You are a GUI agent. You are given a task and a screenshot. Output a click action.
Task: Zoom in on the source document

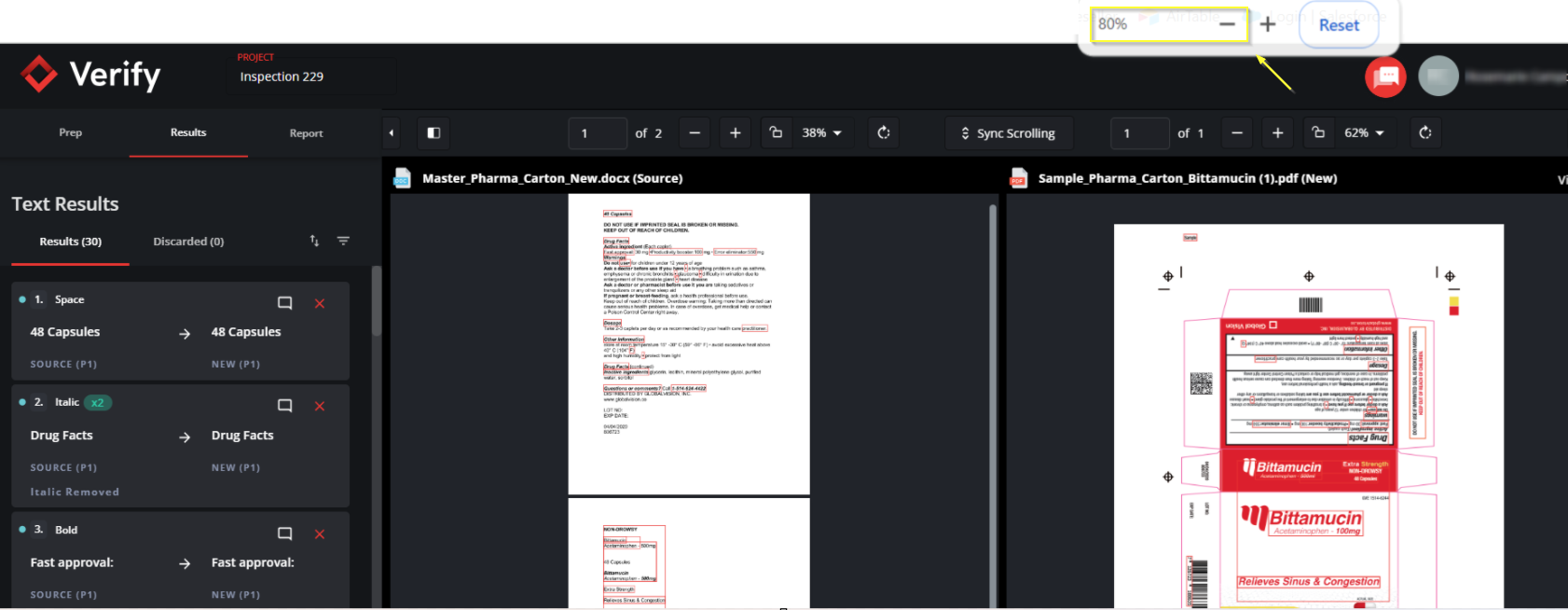pos(736,133)
